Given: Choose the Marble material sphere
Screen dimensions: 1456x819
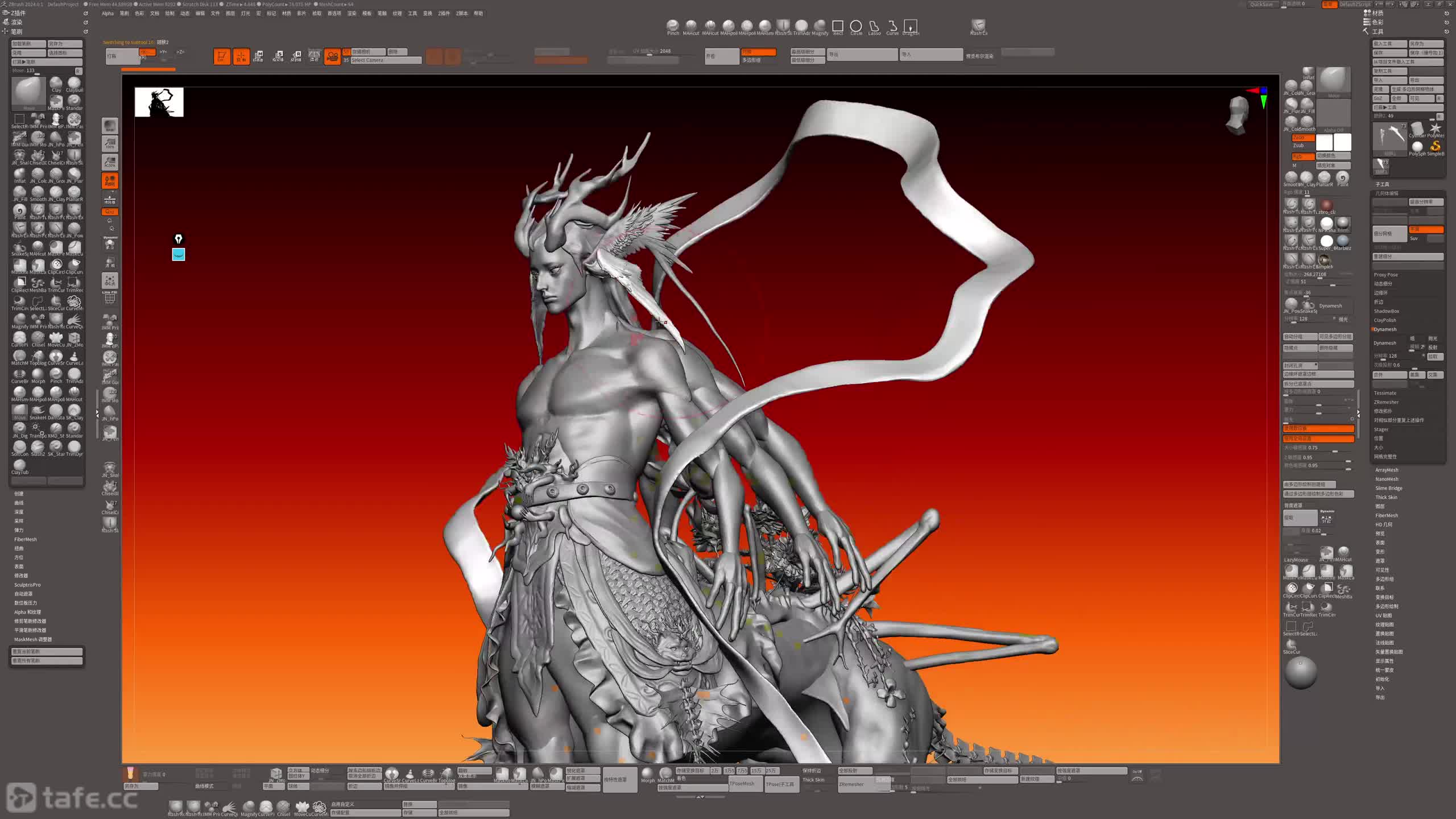Looking at the screenshot, I should click(x=1343, y=242).
